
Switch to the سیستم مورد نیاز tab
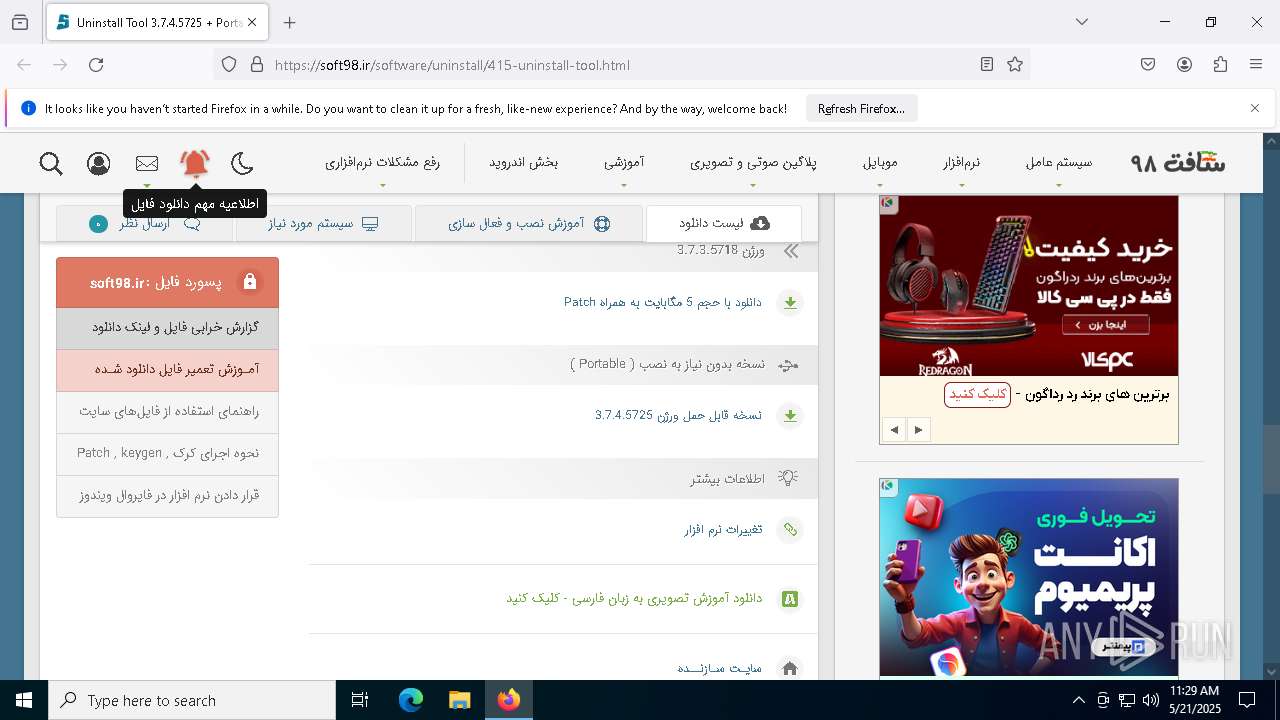coord(323,223)
